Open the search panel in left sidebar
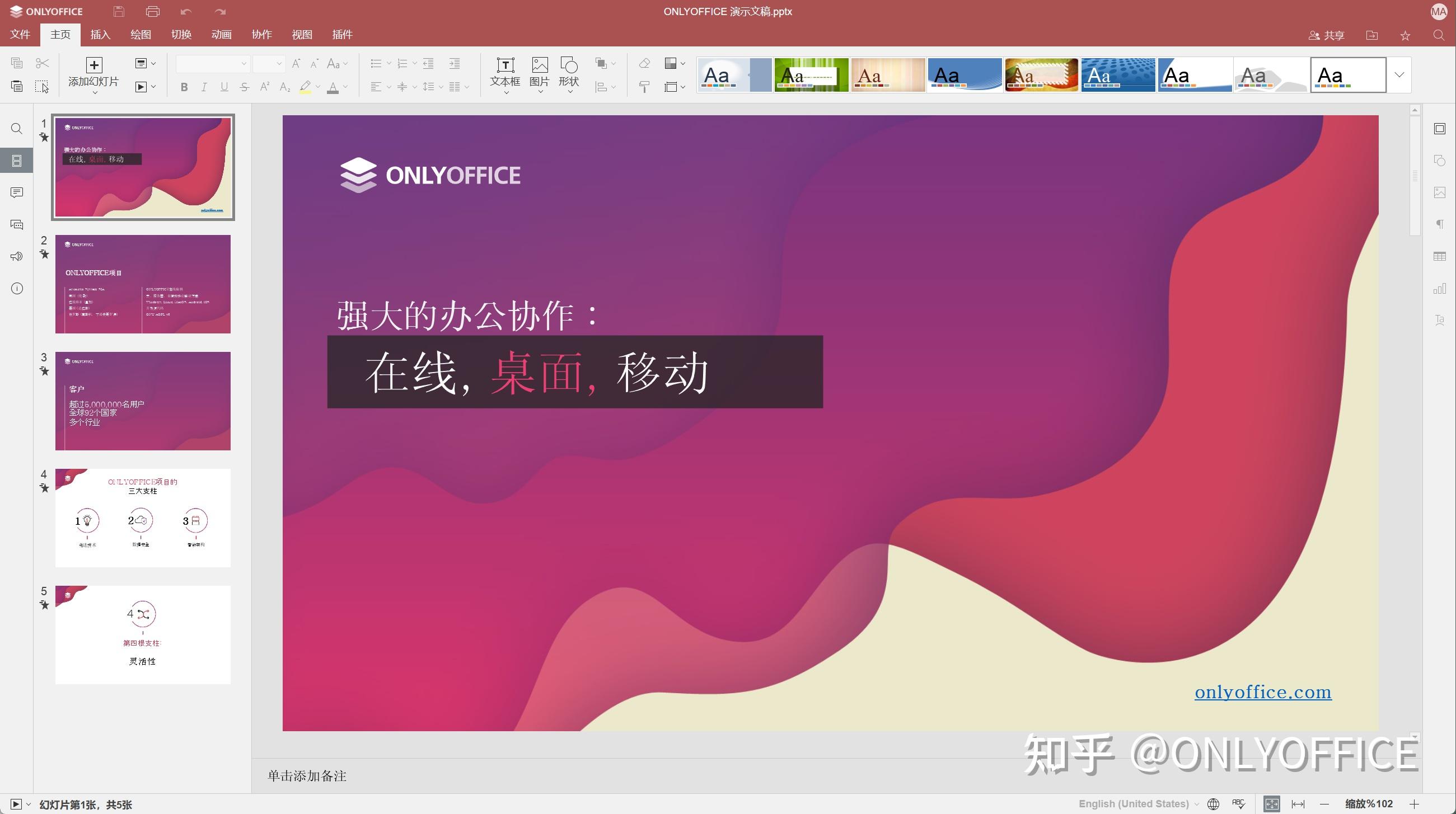 (17, 129)
